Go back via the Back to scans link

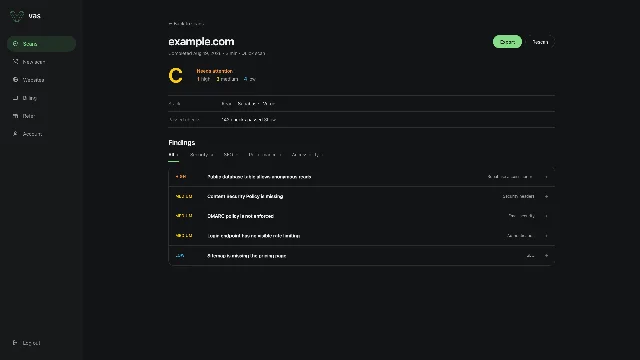[186, 24]
